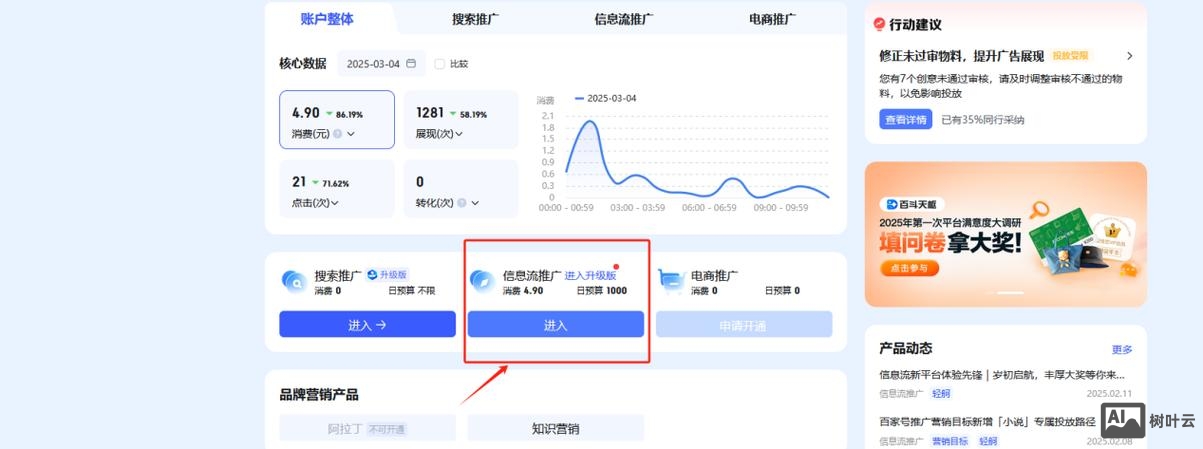The height and width of the screenshot is (449, 1203).
Task: Select the 4.90 消费(元) metric card
Action: [x=337, y=120]
